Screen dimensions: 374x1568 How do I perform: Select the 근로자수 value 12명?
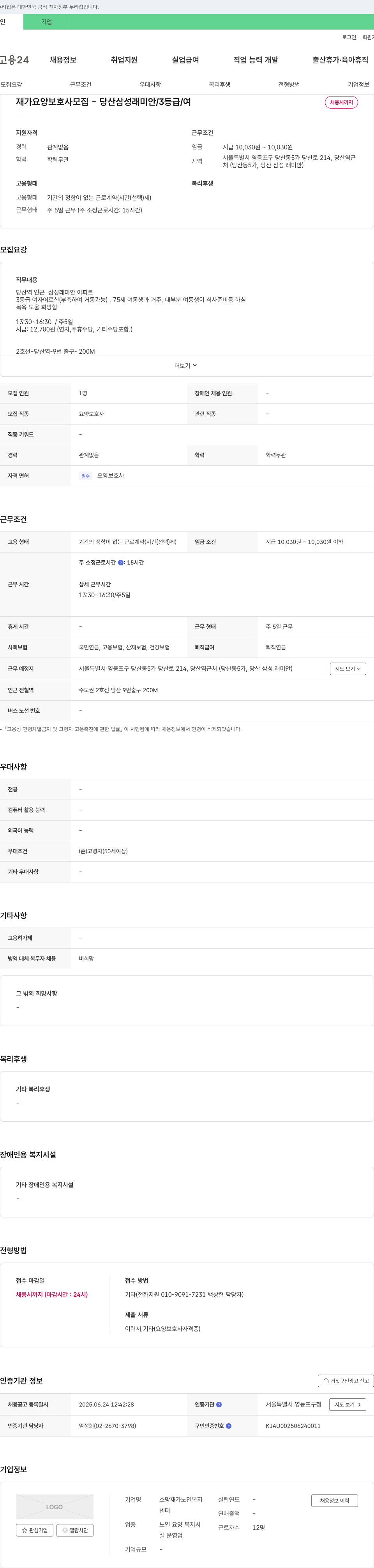(x=258, y=1527)
